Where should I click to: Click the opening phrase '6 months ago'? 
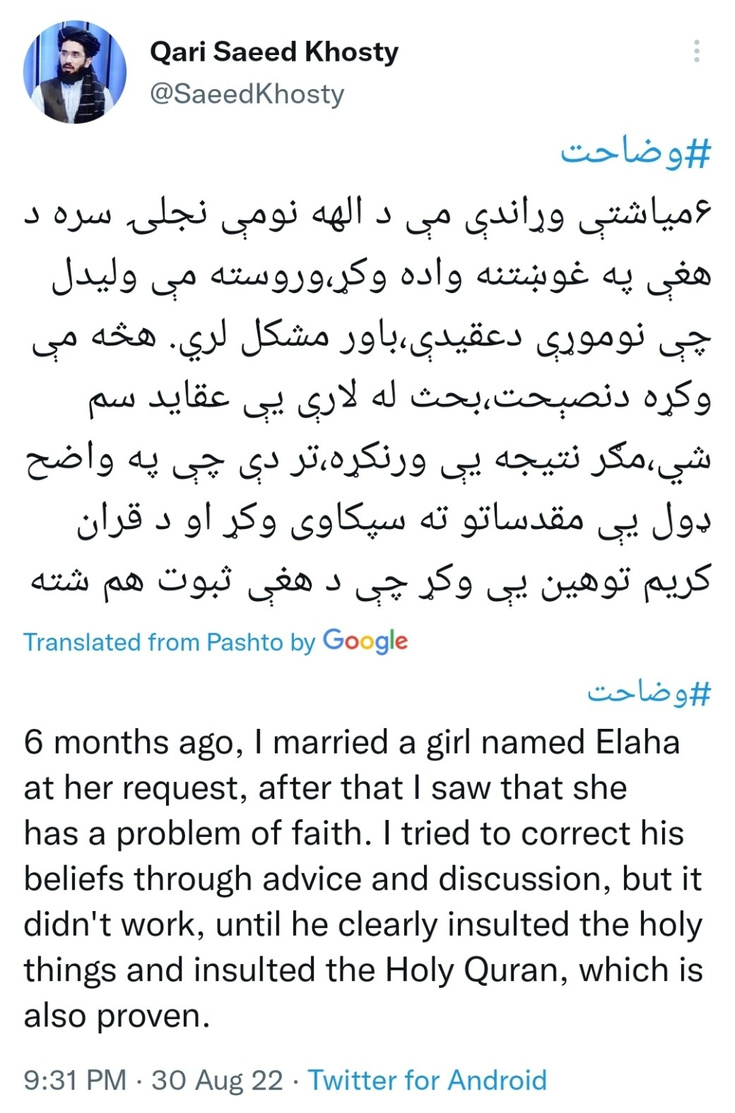129,743
